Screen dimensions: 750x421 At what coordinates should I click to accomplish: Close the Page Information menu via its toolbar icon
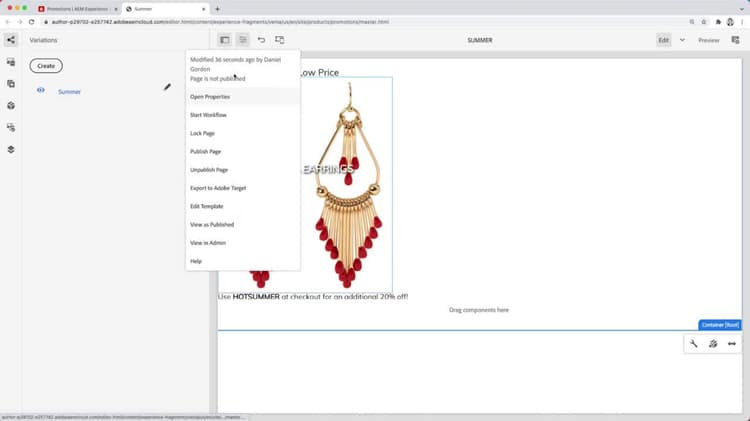pyautogui.click(x=243, y=40)
